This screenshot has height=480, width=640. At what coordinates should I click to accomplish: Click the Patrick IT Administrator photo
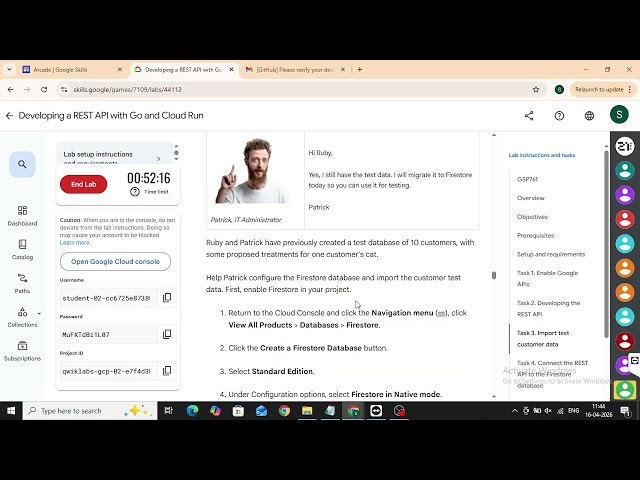pyautogui.click(x=252, y=171)
